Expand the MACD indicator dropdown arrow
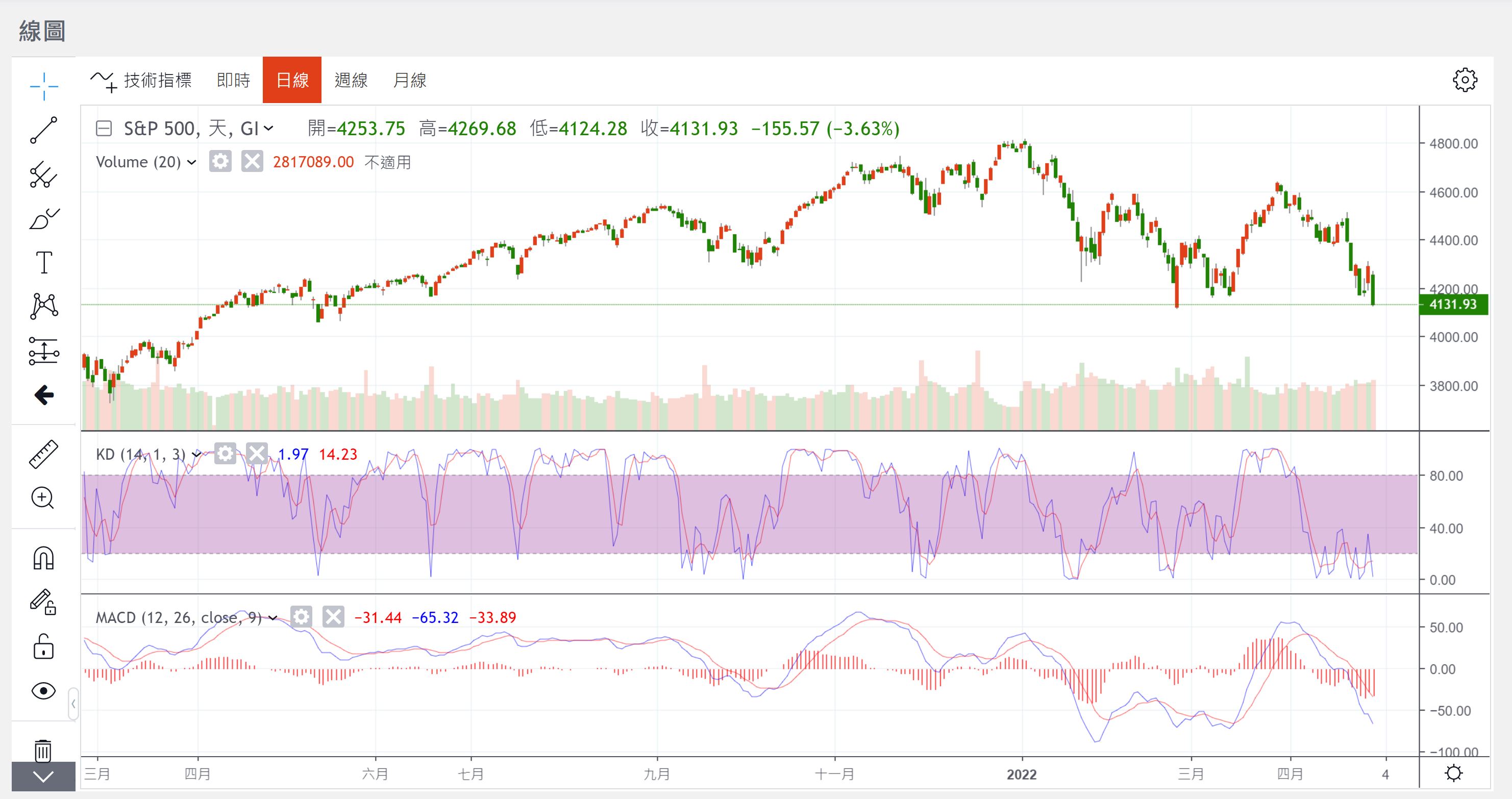The height and width of the screenshot is (799, 1512). pos(273,617)
